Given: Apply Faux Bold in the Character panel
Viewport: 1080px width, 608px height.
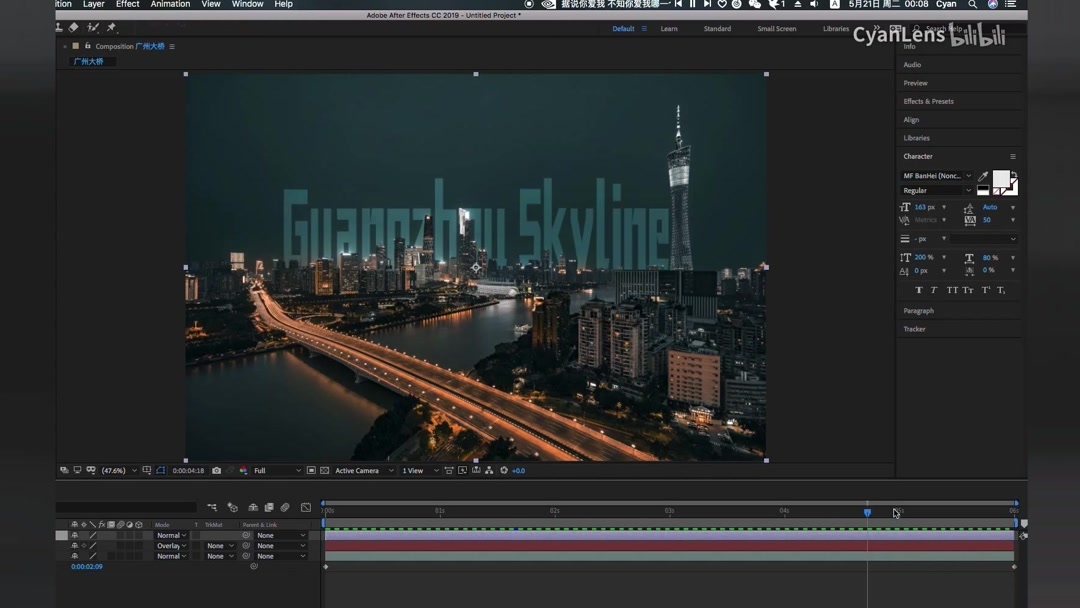Looking at the screenshot, I should (x=919, y=289).
